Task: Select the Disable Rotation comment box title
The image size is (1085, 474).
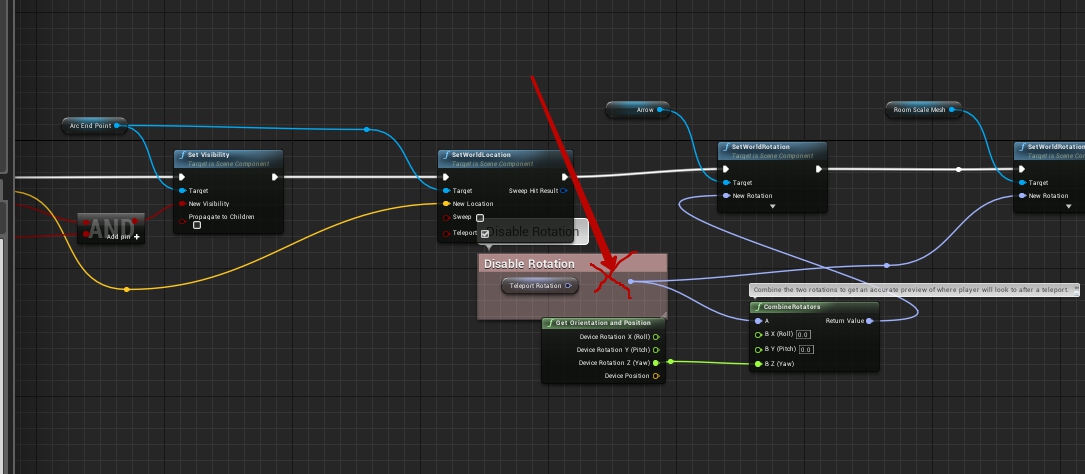Action: [529, 264]
